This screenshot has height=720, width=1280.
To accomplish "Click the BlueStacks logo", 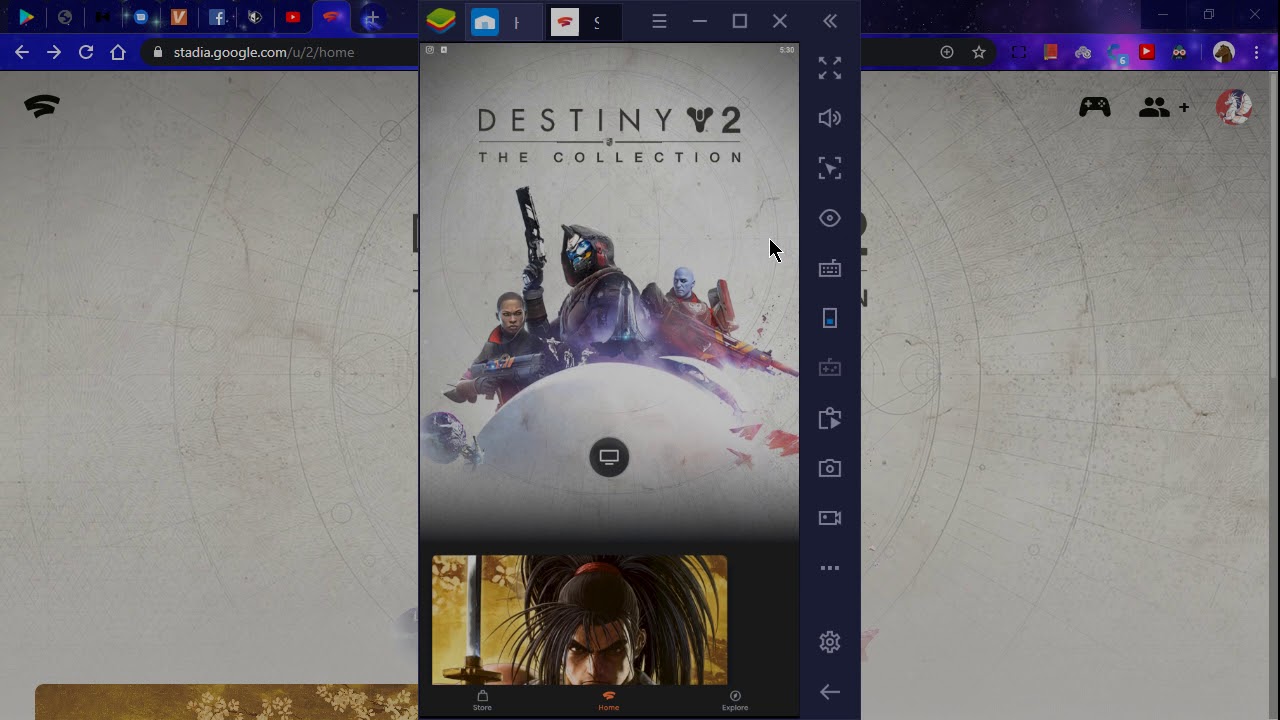I will [x=441, y=21].
